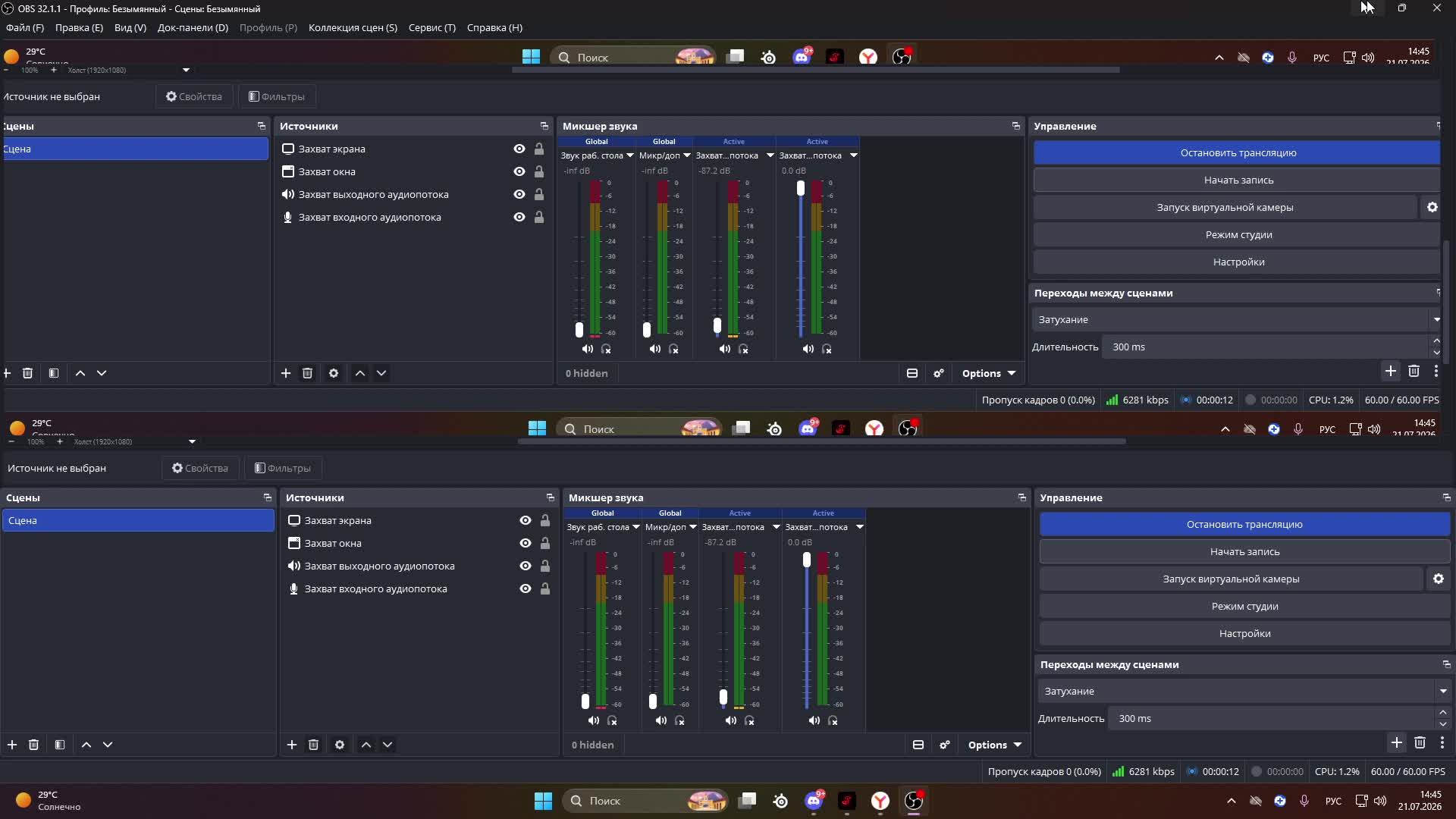The height and width of the screenshot is (819, 1456).
Task: Float real Переходы между сценами dock via header icon
Action: (x=1447, y=664)
